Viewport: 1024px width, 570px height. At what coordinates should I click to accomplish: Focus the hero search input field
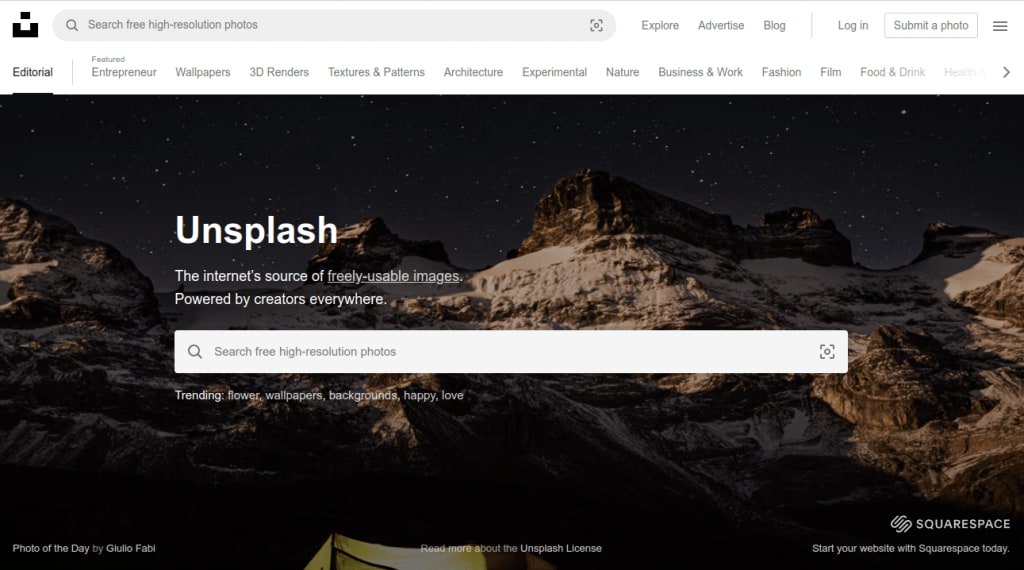click(x=511, y=351)
